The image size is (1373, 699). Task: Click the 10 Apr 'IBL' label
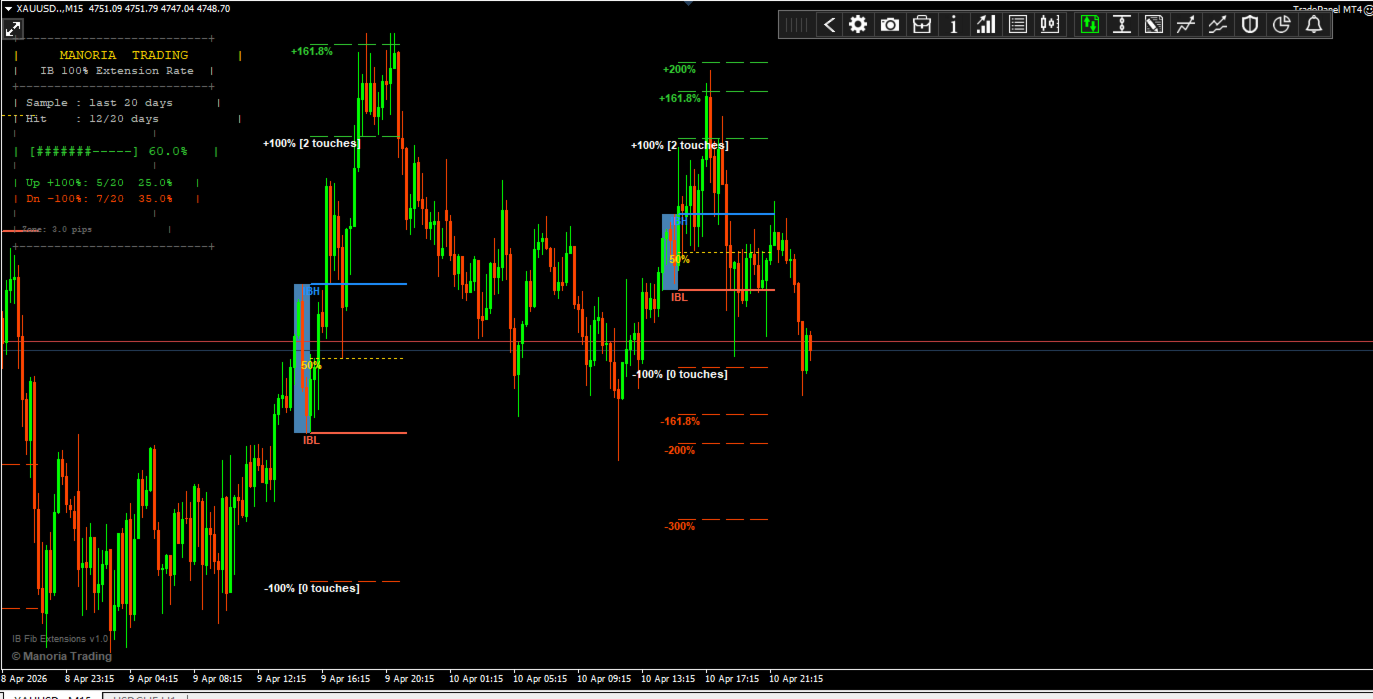(x=679, y=297)
